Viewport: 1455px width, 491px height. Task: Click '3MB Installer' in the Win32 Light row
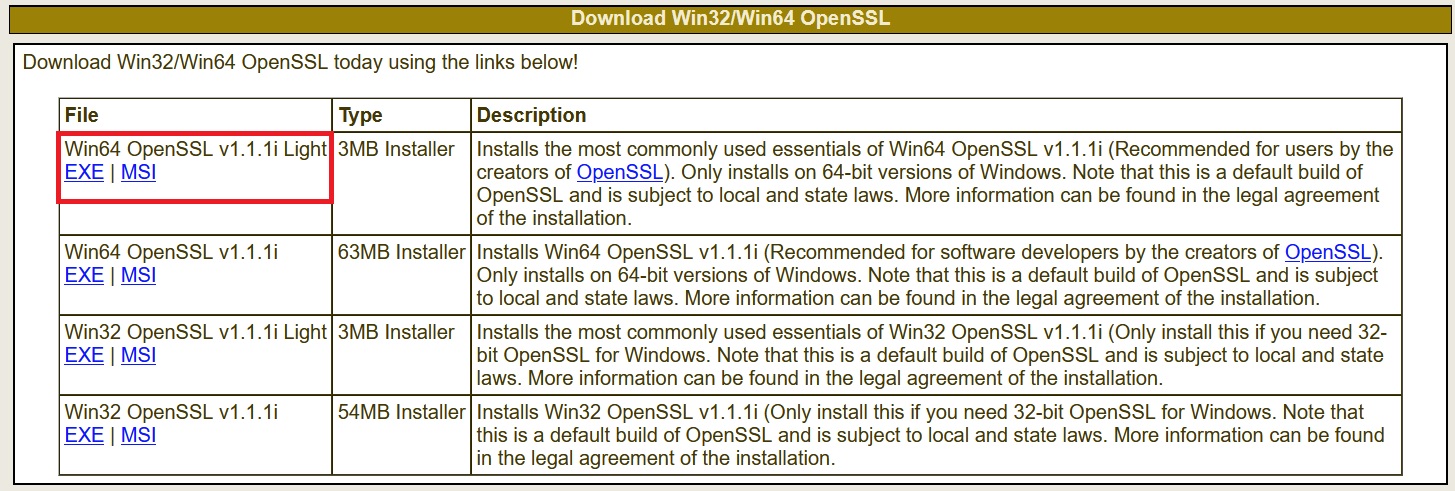(396, 332)
